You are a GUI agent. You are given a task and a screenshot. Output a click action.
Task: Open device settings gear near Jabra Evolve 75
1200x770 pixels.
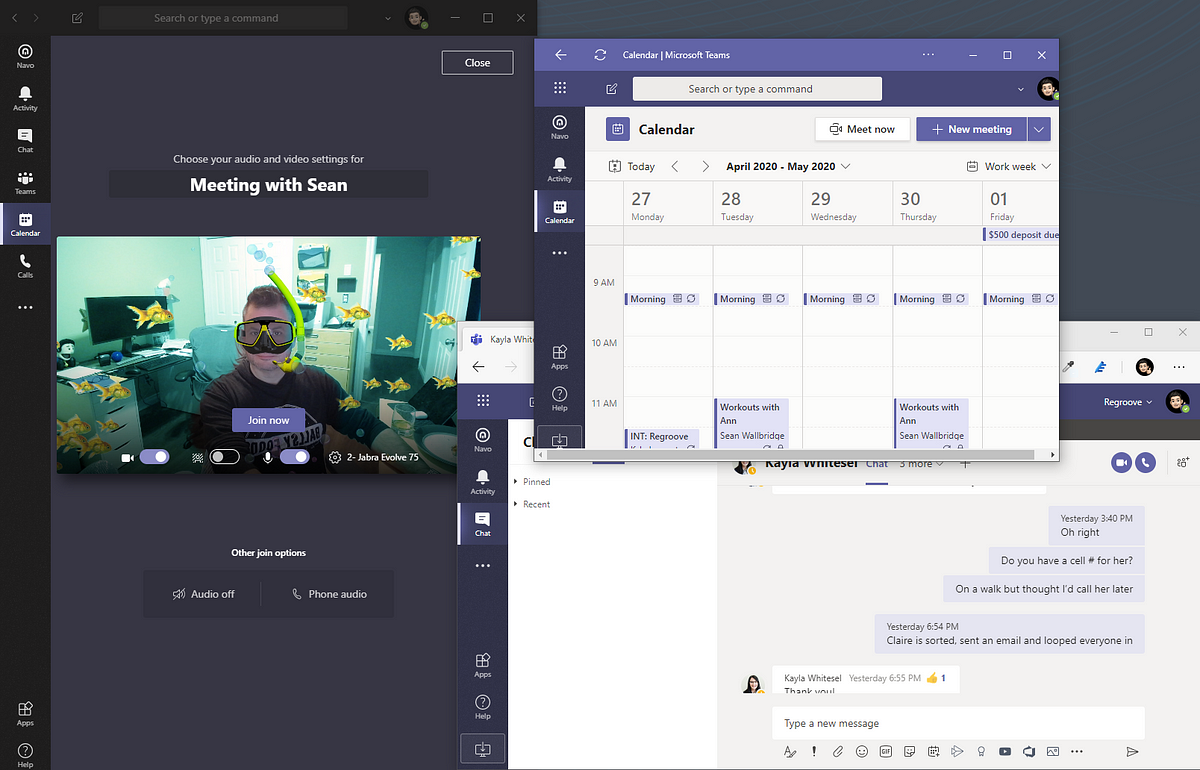[x=334, y=458]
